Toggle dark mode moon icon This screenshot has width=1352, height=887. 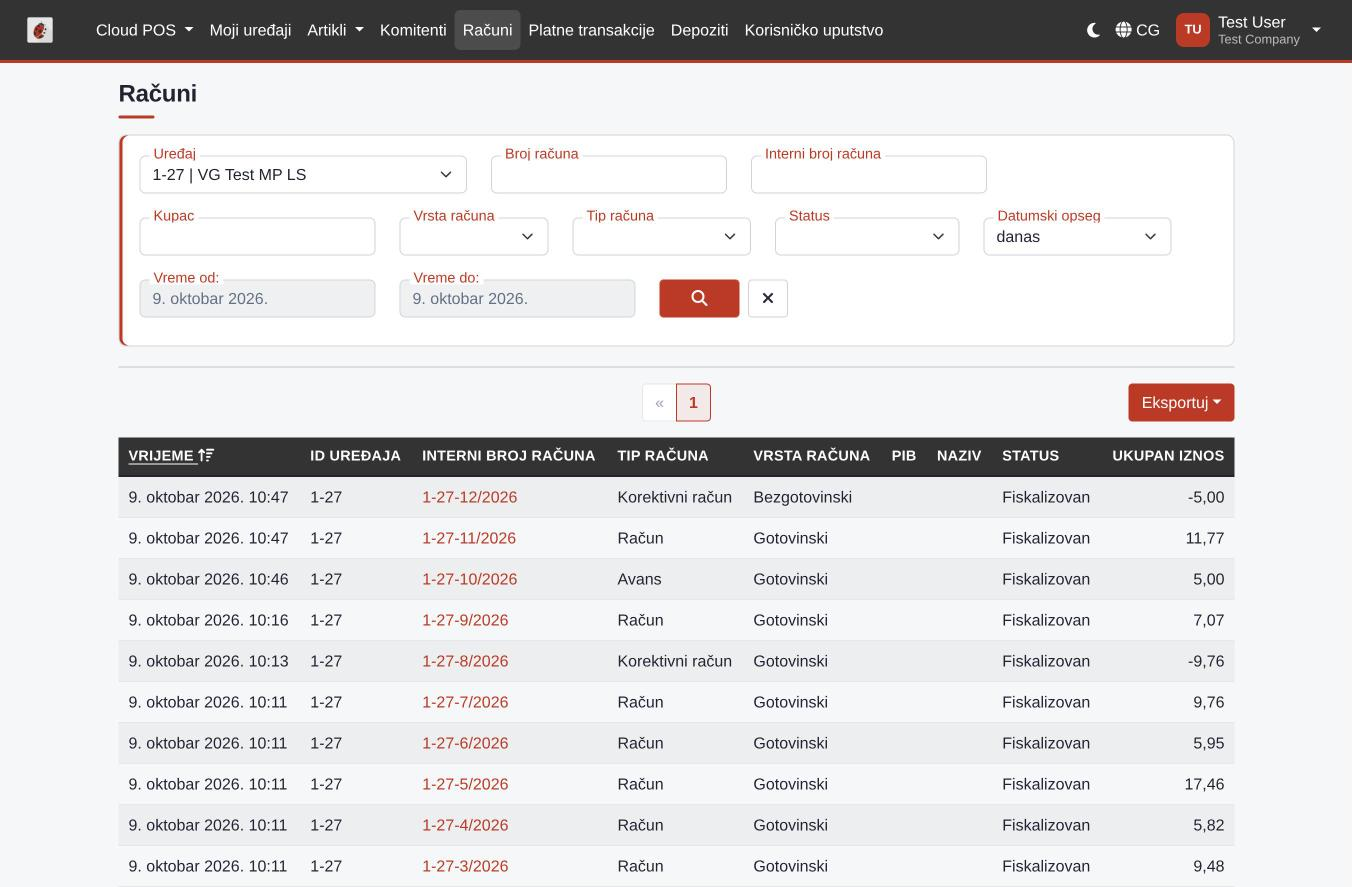coord(1093,30)
